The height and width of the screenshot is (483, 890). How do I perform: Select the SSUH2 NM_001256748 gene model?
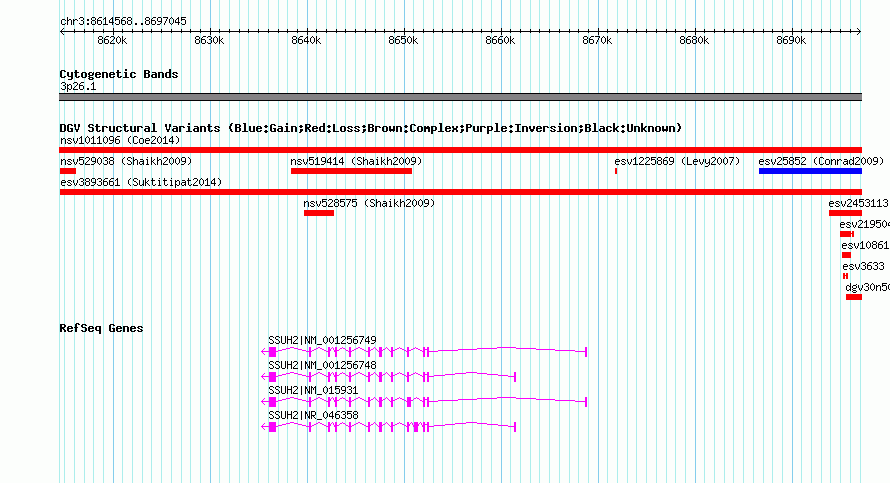coord(388,377)
